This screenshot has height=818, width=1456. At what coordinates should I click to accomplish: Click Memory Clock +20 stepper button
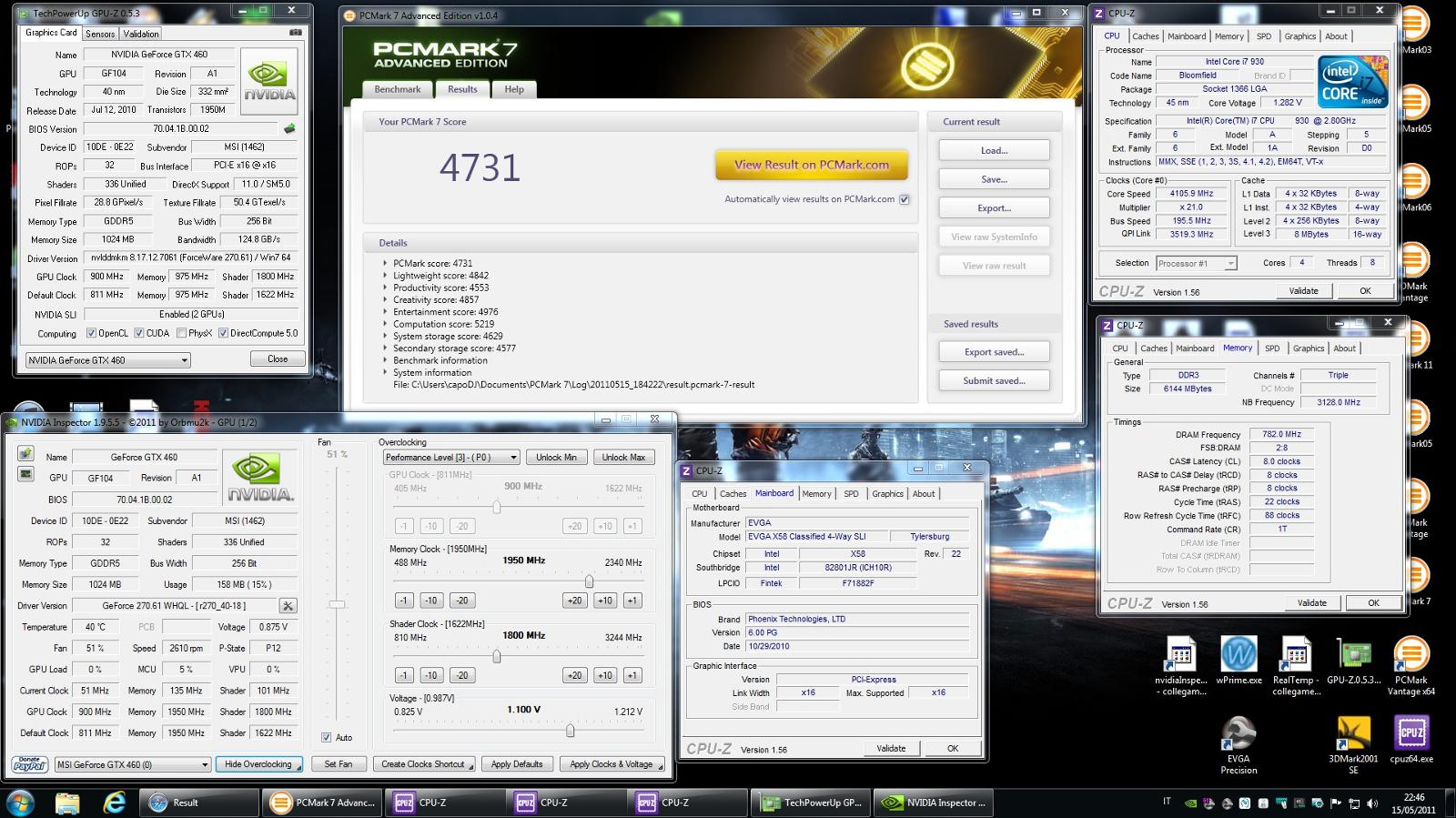point(574,601)
